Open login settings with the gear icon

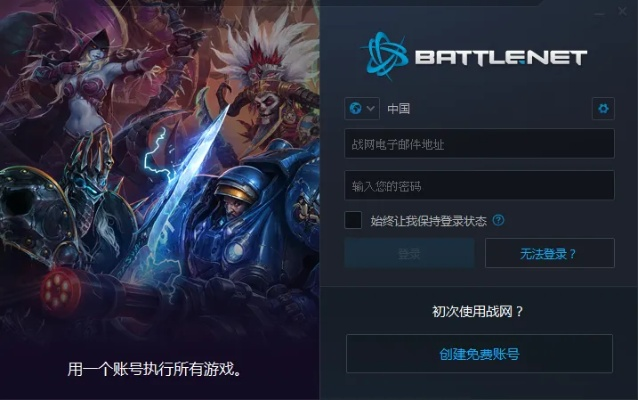(603, 109)
